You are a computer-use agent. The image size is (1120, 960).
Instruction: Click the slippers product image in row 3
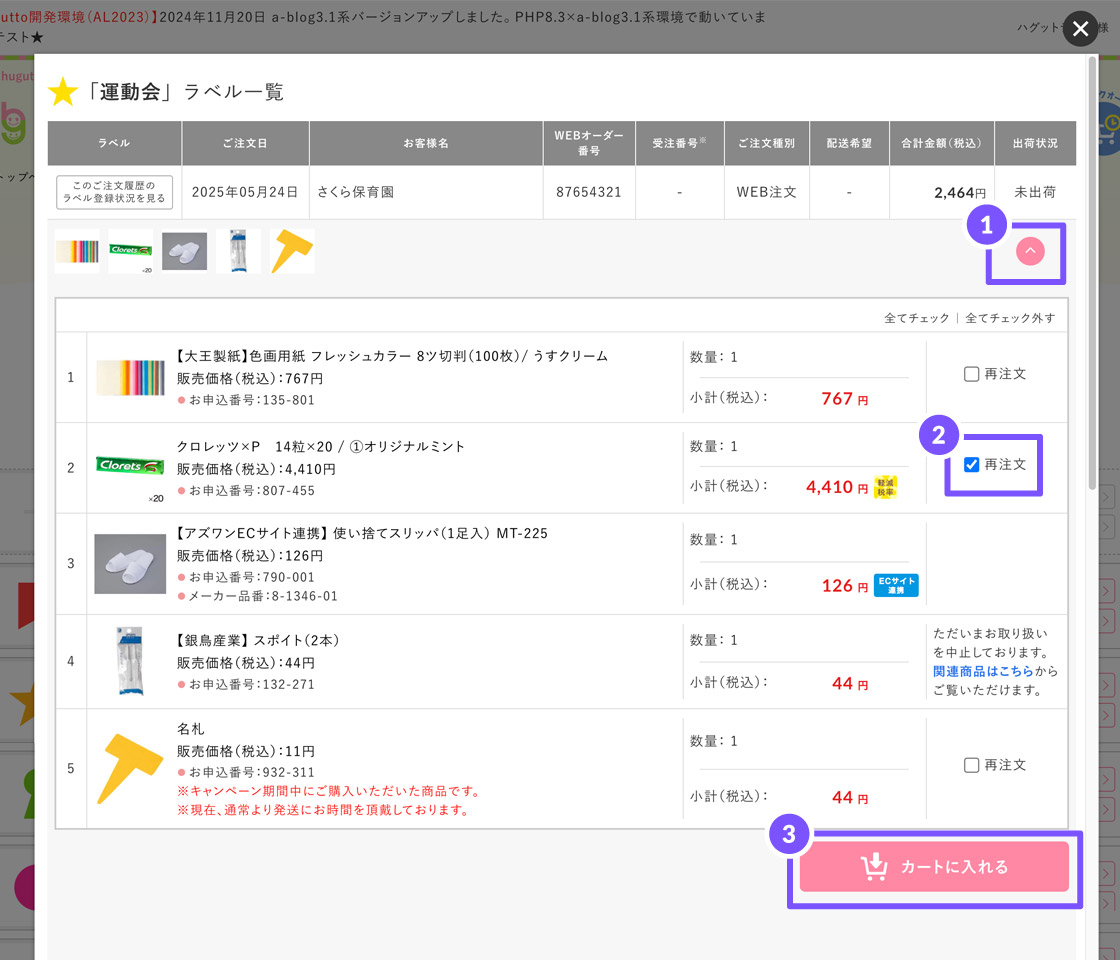coord(130,564)
